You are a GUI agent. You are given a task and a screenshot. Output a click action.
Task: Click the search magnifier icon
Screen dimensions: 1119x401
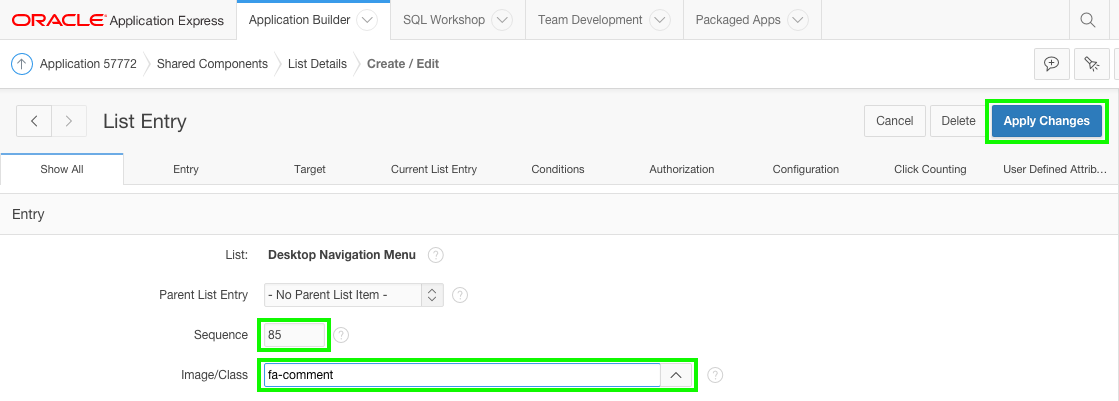(x=1088, y=20)
